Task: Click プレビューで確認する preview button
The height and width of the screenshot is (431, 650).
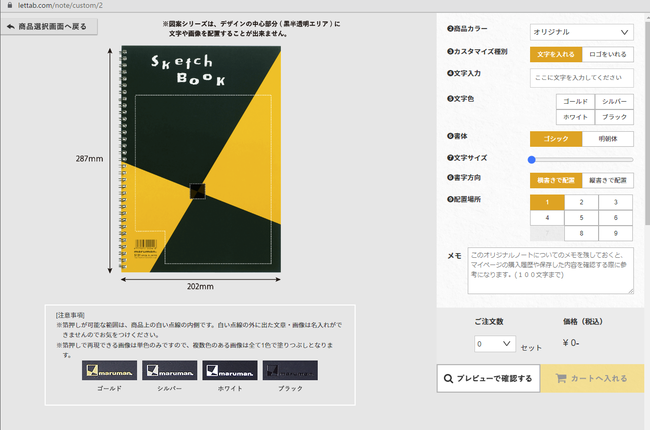Action: pyautogui.click(x=489, y=379)
